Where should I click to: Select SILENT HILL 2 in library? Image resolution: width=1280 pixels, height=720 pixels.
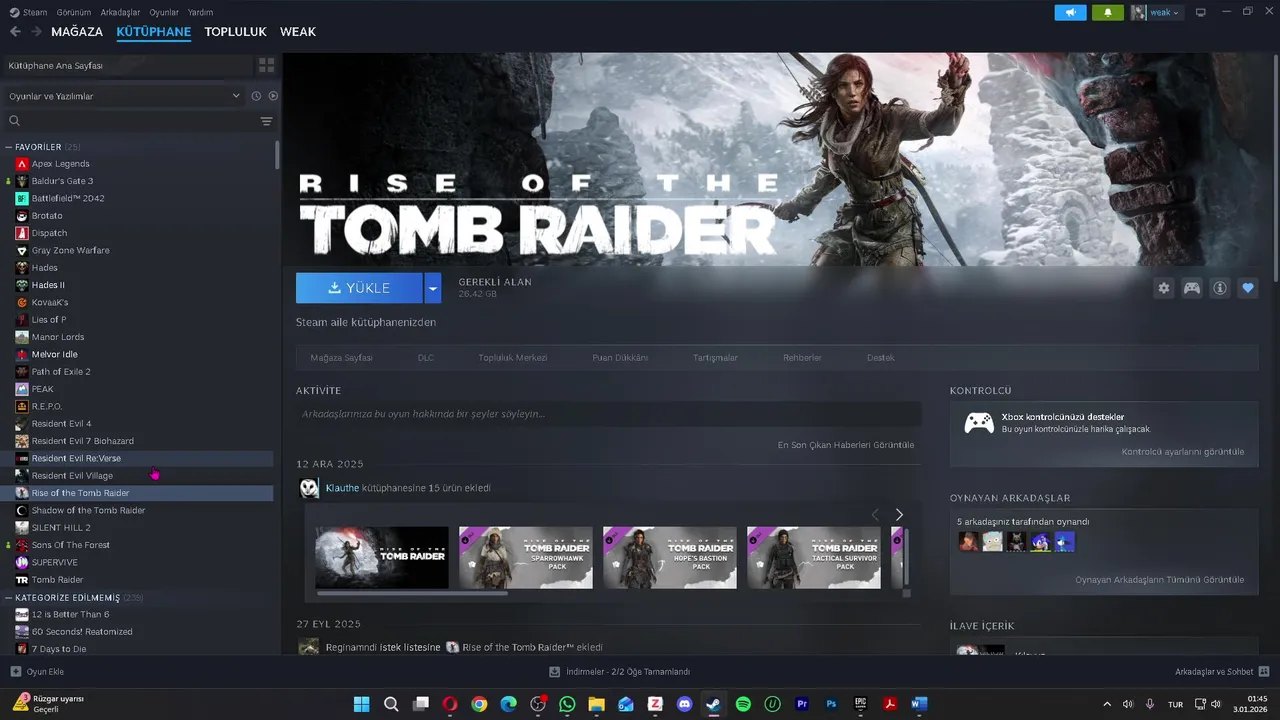point(61,527)
